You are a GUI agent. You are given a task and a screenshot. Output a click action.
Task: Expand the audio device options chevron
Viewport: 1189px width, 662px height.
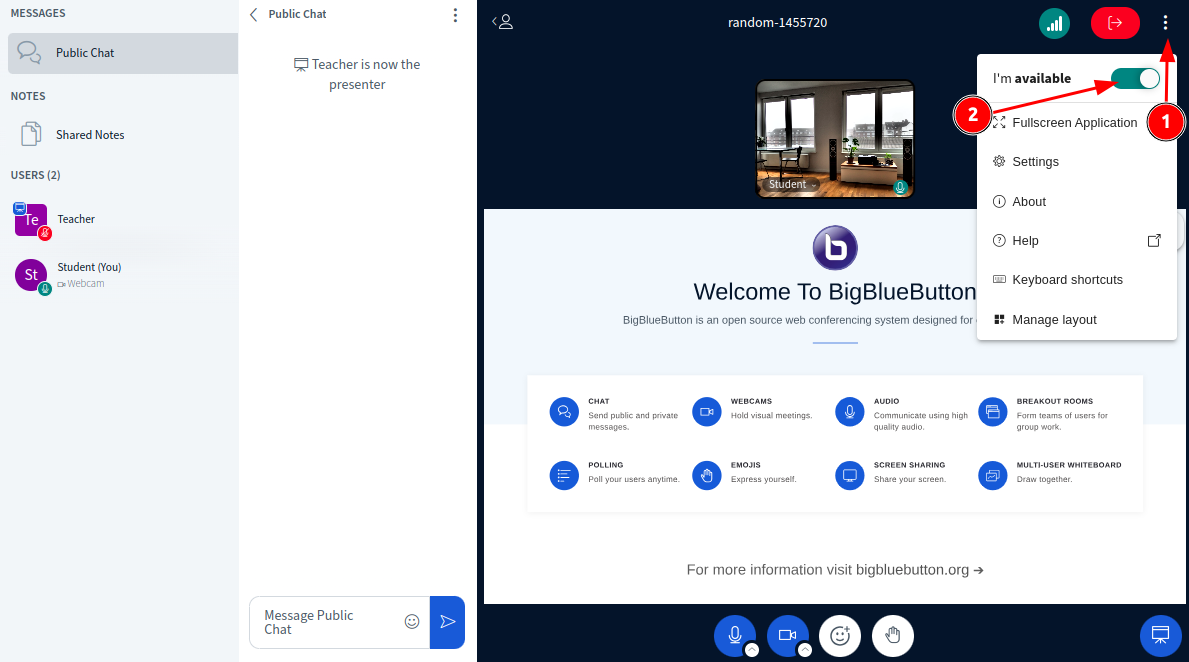pyautogui.click(x=752, y=650)
